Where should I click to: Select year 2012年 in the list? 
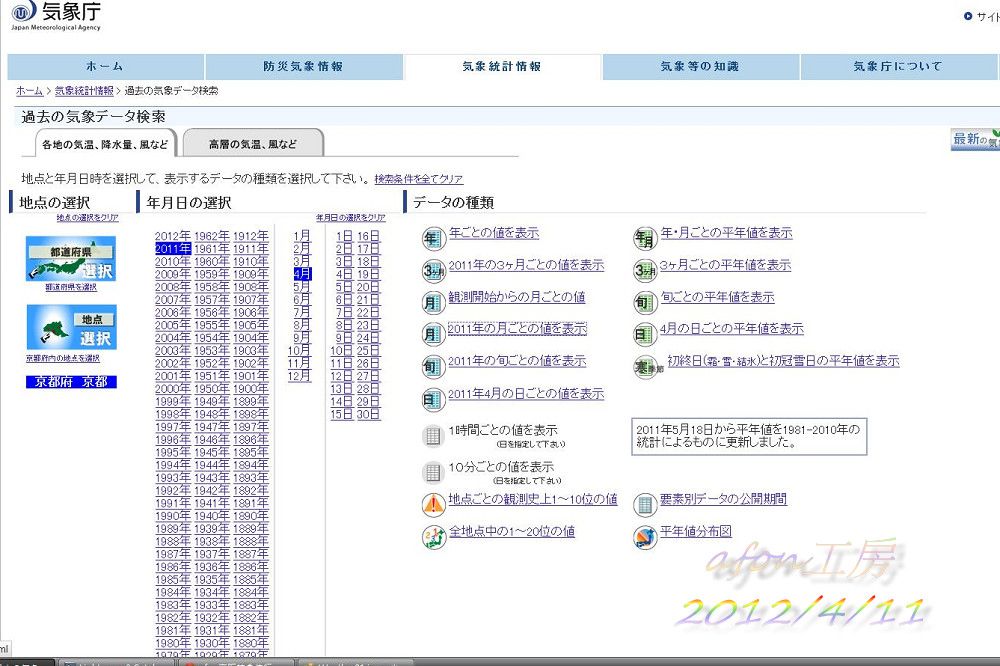pos(172,236)
